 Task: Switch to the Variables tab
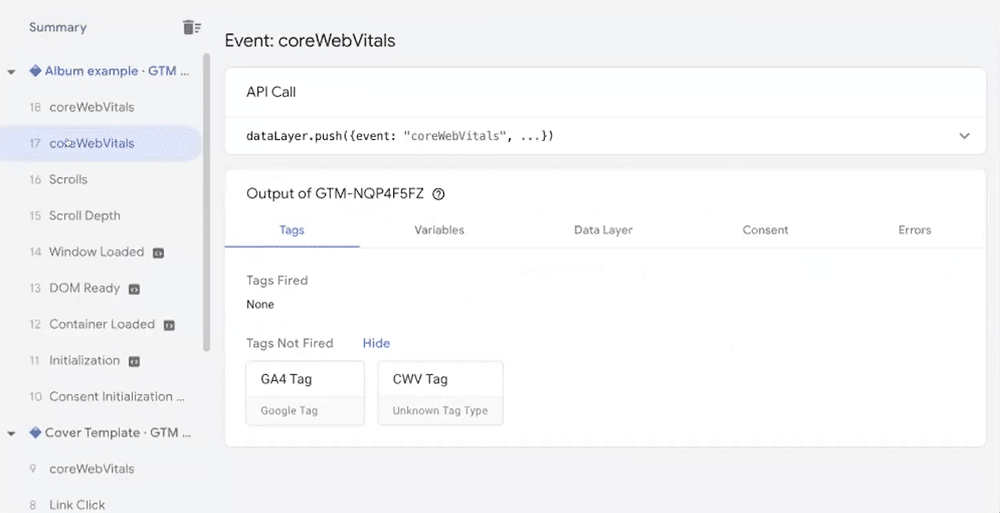tap(439, 230)
